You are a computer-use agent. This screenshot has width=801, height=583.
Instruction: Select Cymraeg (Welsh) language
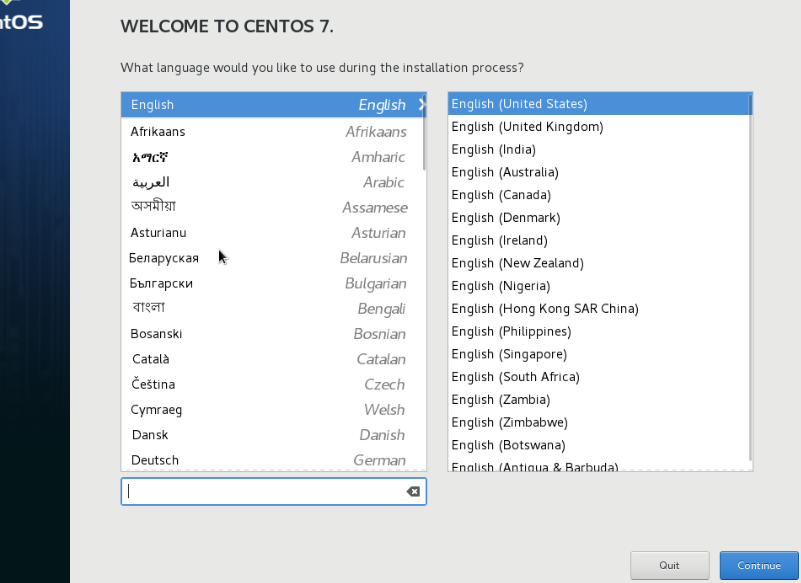pos(273,410)
